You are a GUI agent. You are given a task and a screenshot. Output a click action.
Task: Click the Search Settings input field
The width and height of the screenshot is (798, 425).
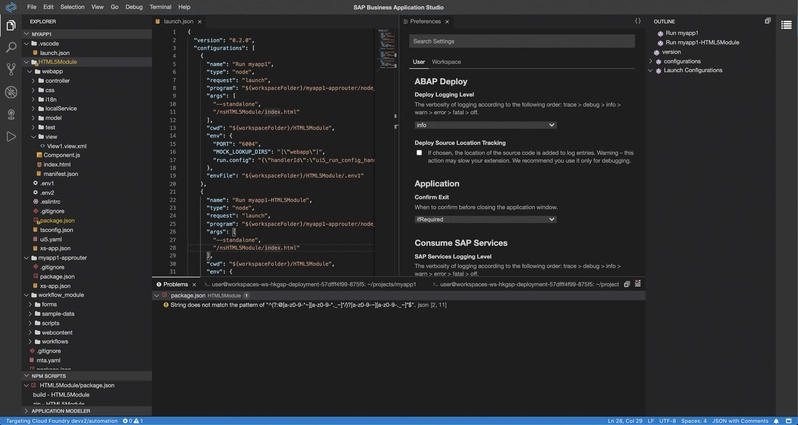pyautogui.click(x=522, y=41)
